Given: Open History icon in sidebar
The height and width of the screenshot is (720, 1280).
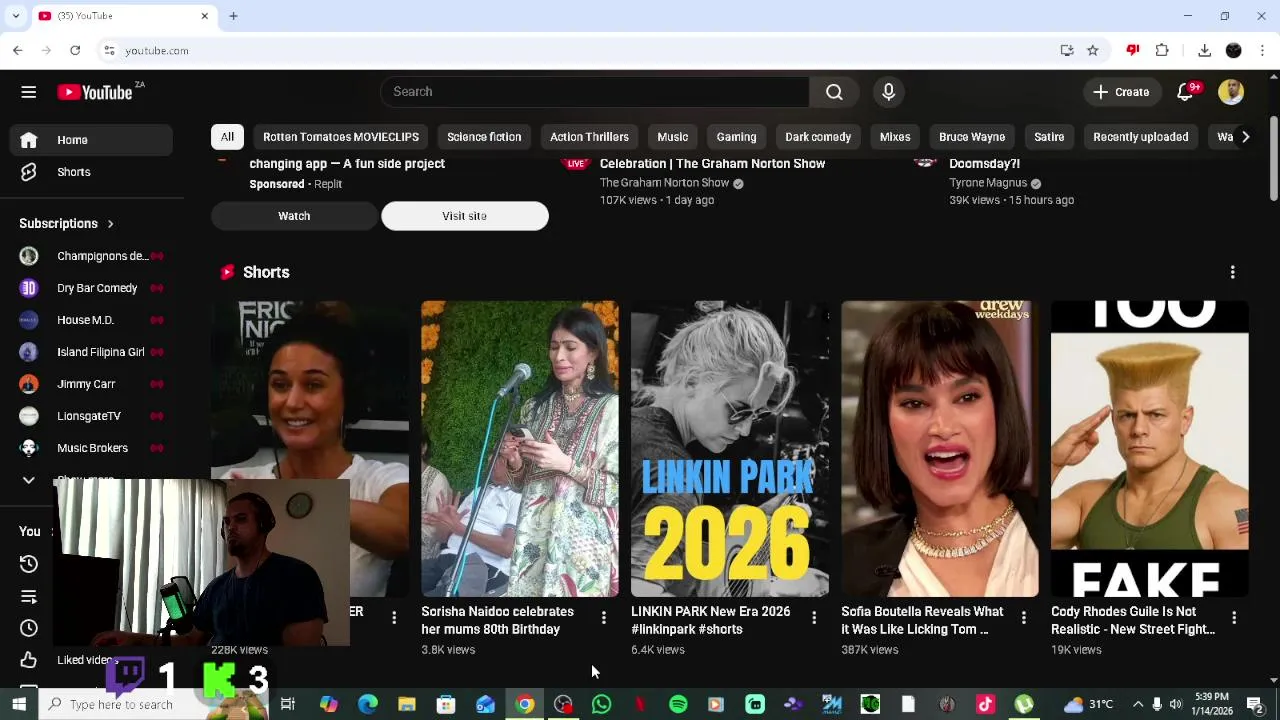Looking at the screenshot, I should point(28,564).
